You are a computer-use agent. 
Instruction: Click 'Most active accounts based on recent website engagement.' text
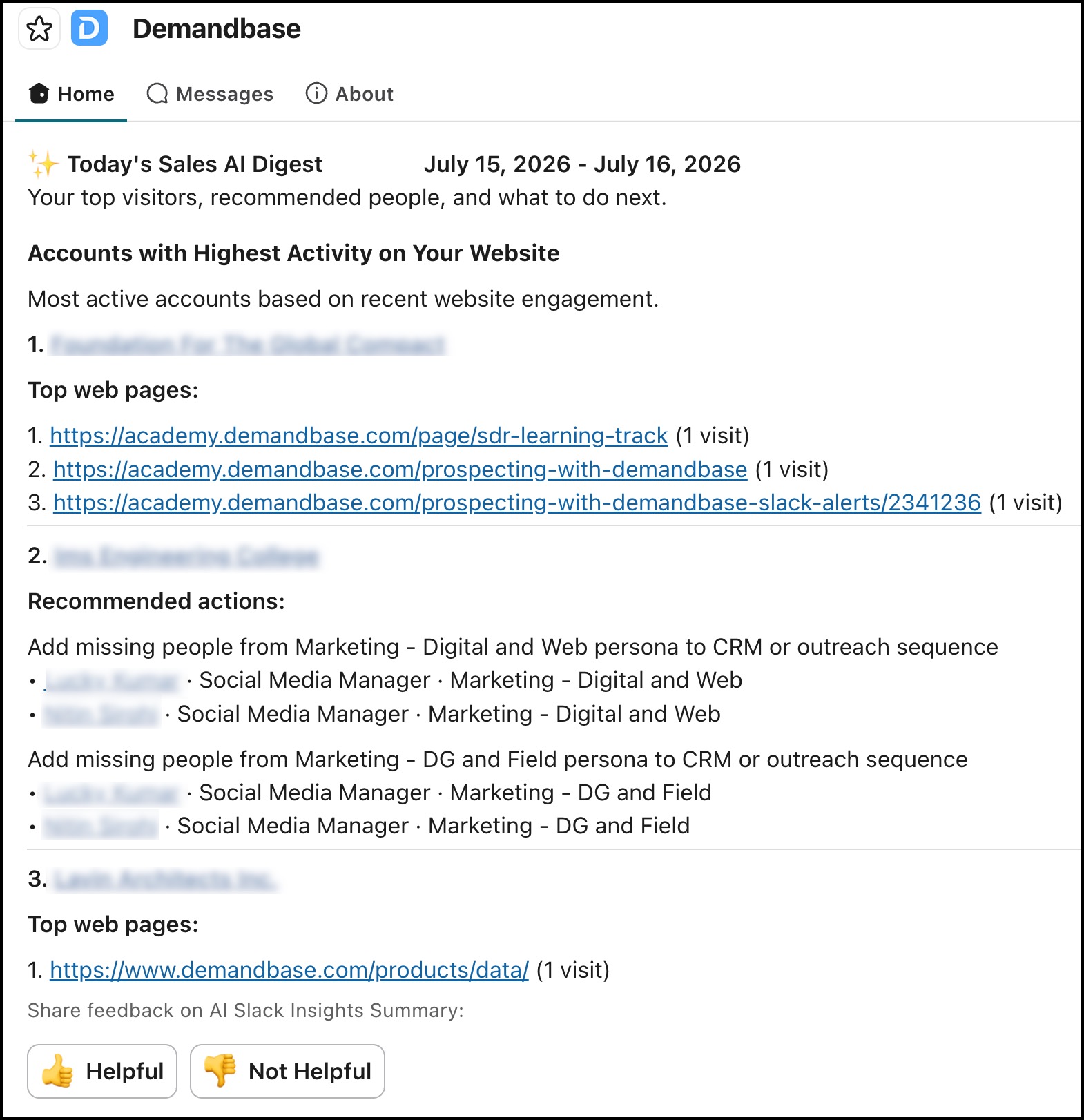coord(343,299)
